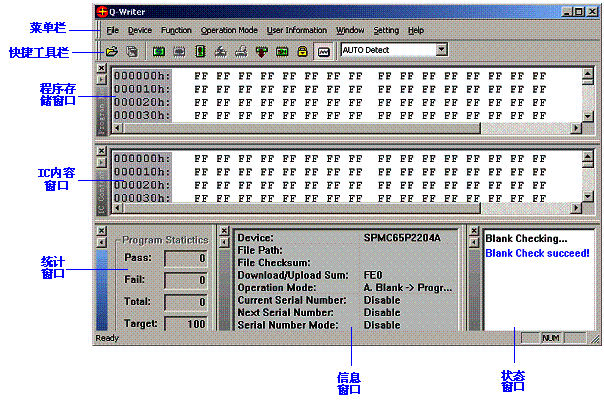Click the yellow lock icon in toolbar

302,50
